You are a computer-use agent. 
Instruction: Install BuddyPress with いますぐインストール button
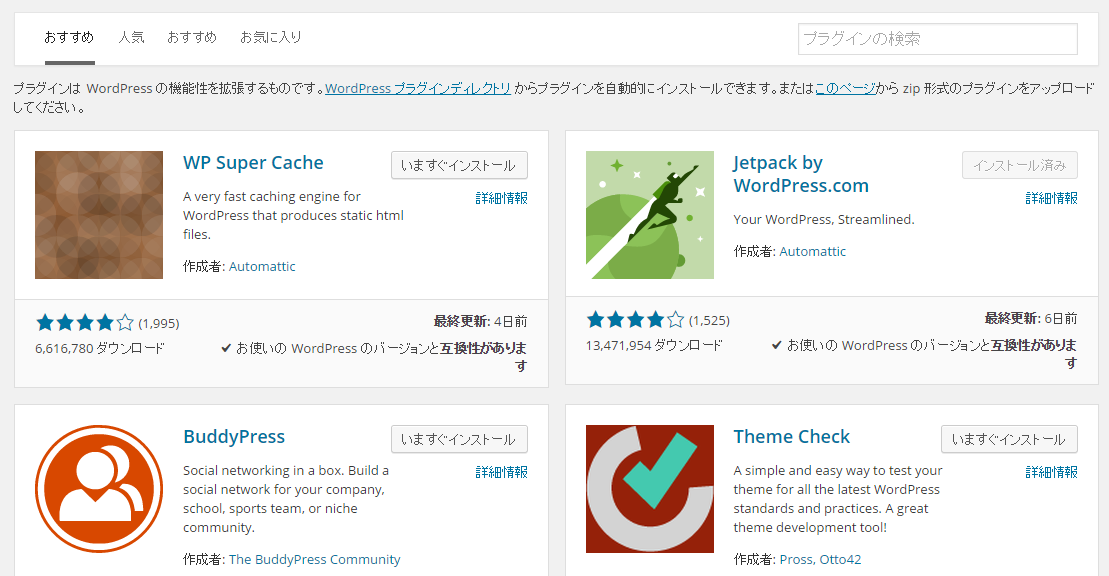(459, 439)
